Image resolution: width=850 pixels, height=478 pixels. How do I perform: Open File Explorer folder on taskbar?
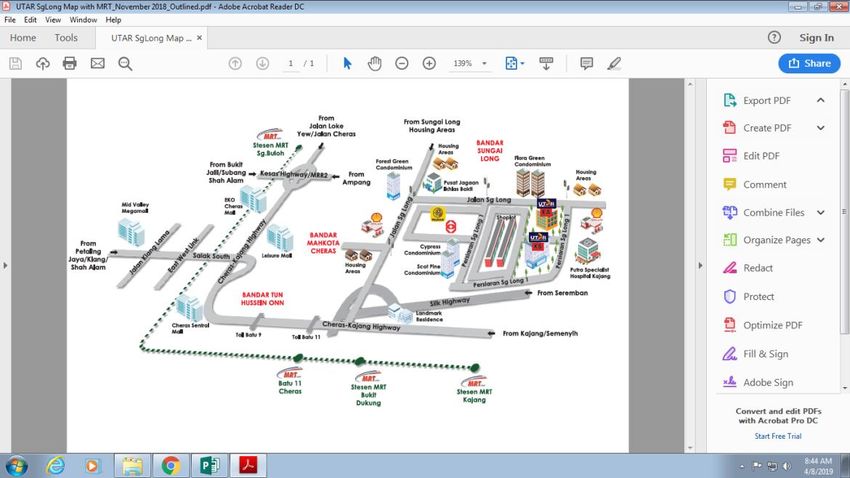tap(132, 466)
